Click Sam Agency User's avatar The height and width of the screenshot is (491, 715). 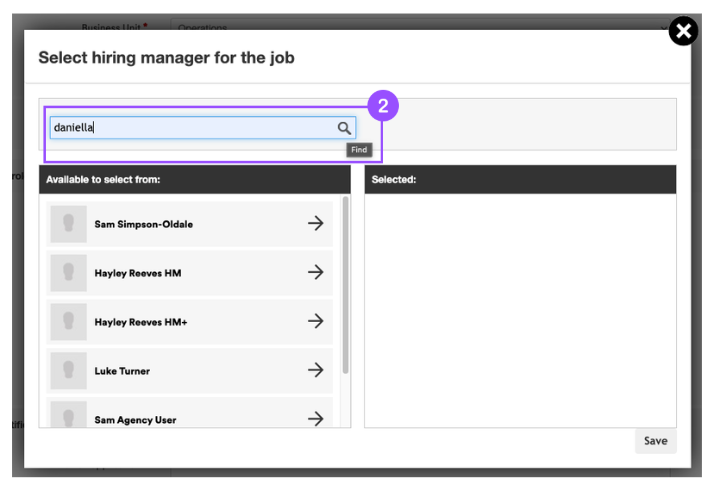[x=68, y=417]
